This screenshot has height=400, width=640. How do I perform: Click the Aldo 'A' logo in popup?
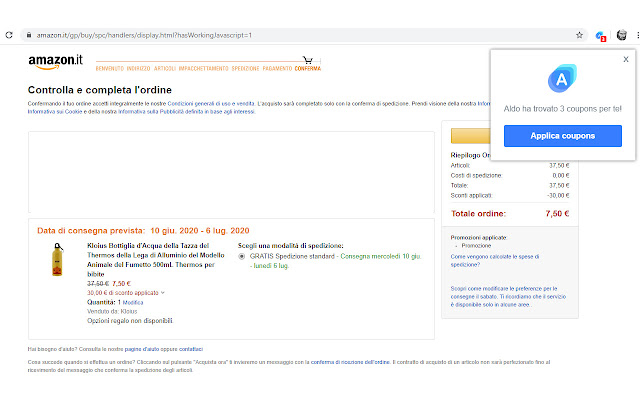562,78
